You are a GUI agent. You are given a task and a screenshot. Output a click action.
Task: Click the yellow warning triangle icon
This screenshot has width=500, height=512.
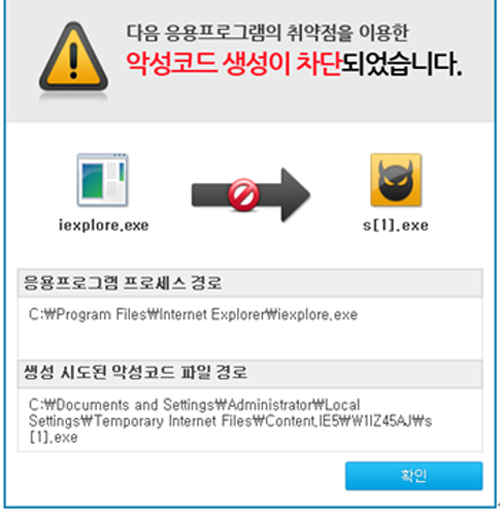point(73,57)
